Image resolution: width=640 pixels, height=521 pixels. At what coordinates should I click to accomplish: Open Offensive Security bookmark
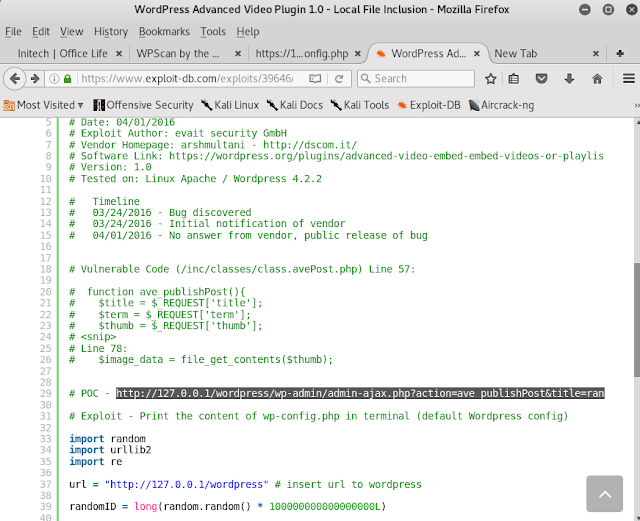coord(143,105)
